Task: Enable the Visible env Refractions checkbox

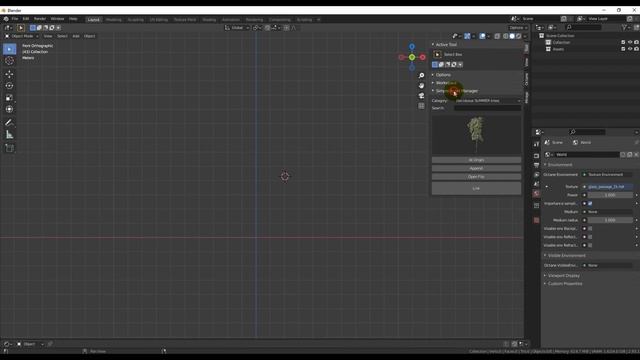Action: 590,245
